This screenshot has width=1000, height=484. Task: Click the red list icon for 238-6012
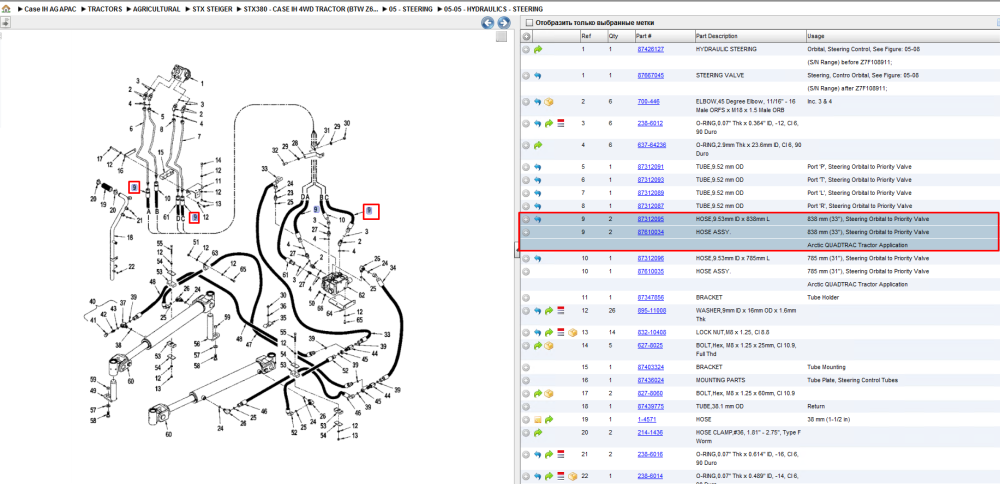point(560,123)
